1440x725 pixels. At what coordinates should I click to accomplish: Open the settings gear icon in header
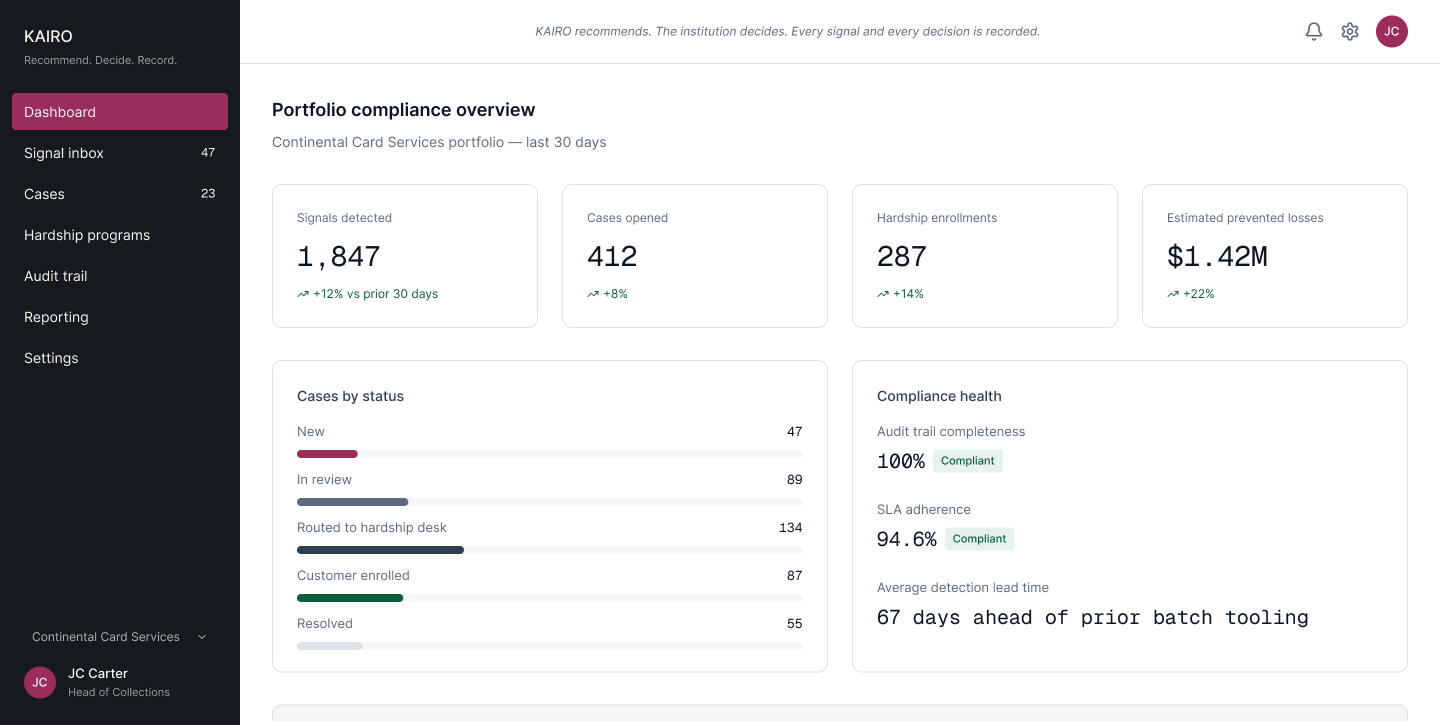[x=1350, y=32]
